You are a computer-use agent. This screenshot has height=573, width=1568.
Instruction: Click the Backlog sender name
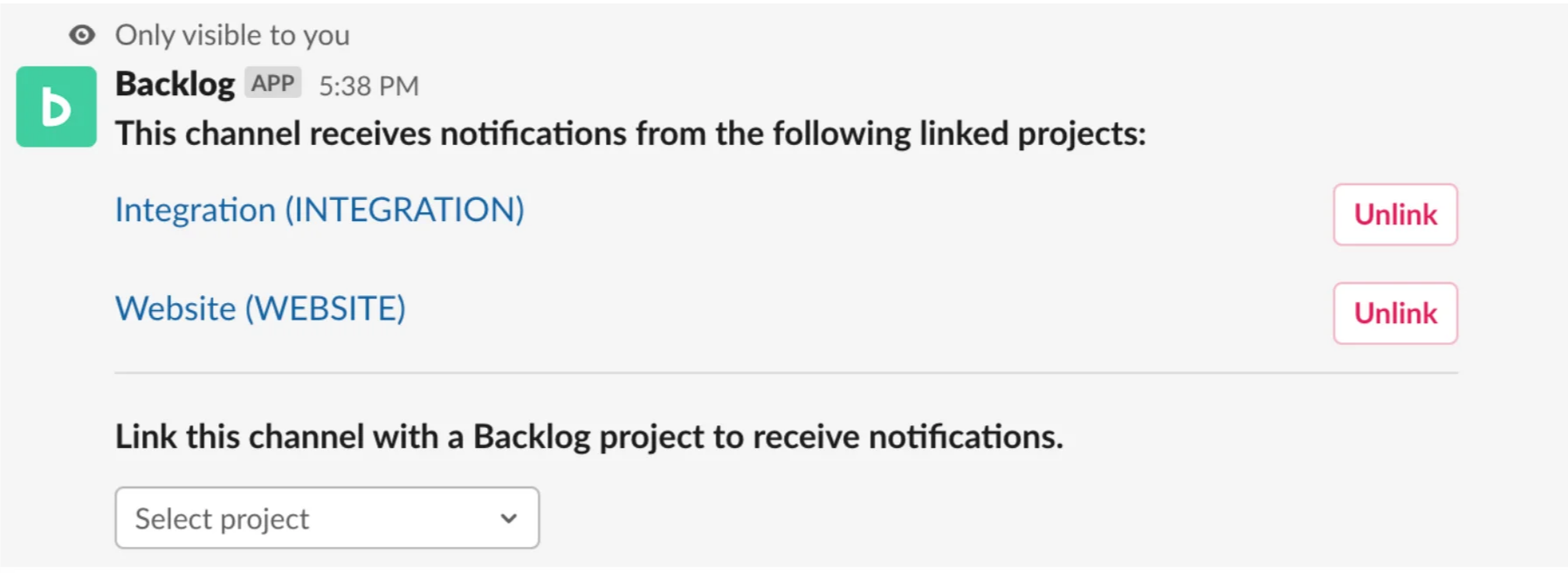pos(175,84)
